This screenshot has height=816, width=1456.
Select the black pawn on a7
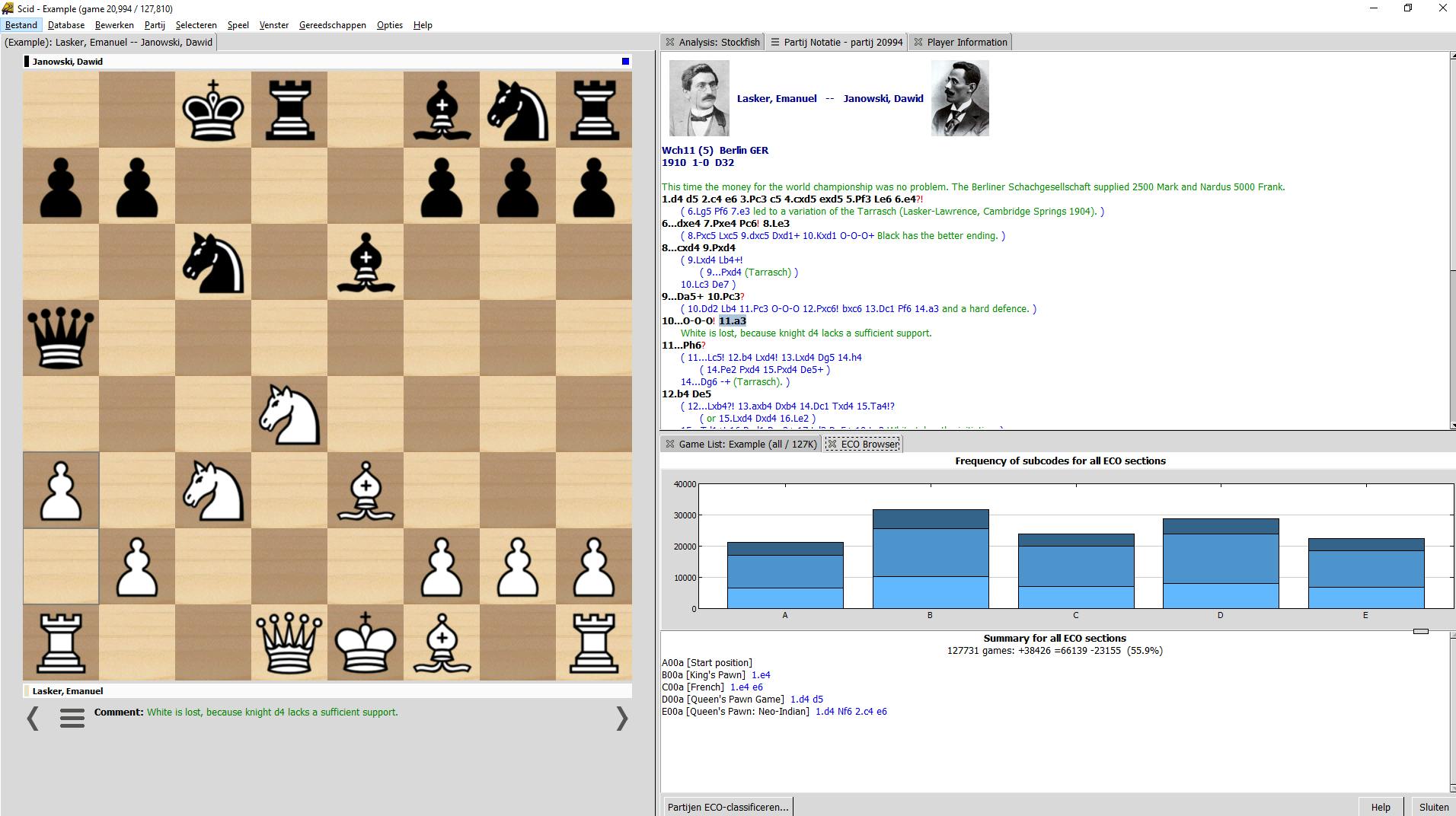pyautogui.click(x=61, y=186)
